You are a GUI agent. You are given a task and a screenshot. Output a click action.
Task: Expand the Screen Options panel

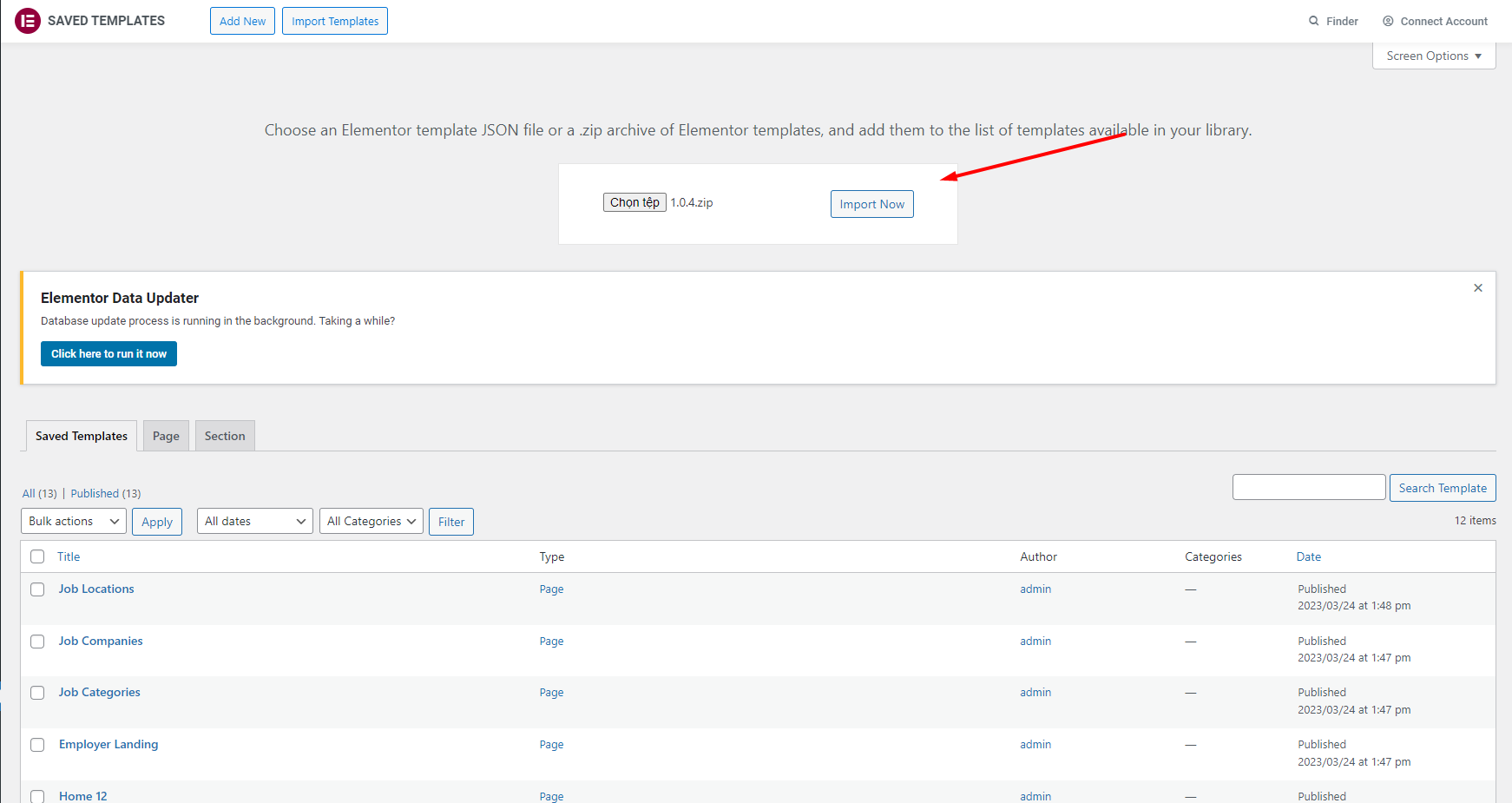point(1433,56)
